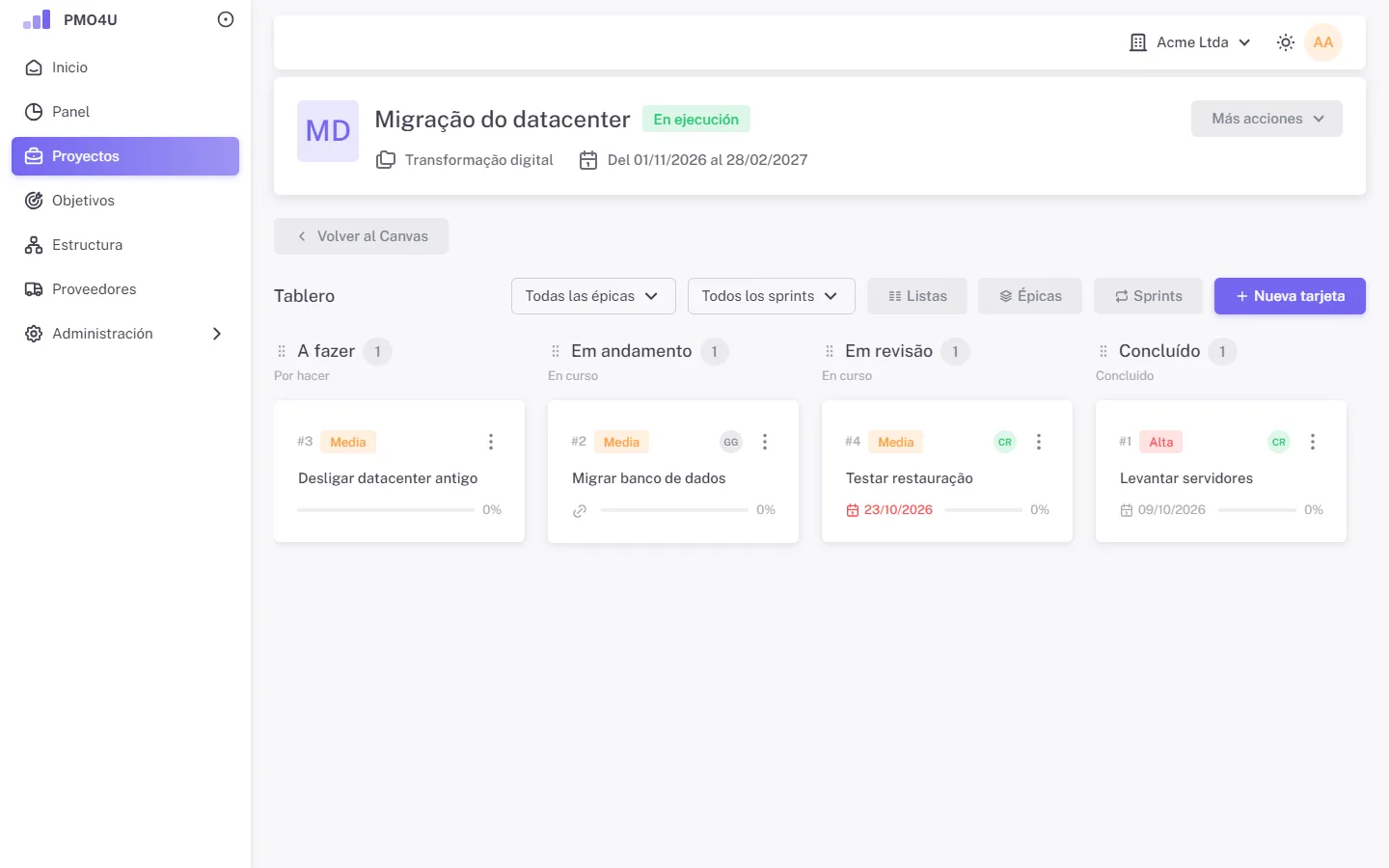Go to Inicio in sidebar
Screen dimensions: 1389x868
pyautogui.click(x=125, y=68)
